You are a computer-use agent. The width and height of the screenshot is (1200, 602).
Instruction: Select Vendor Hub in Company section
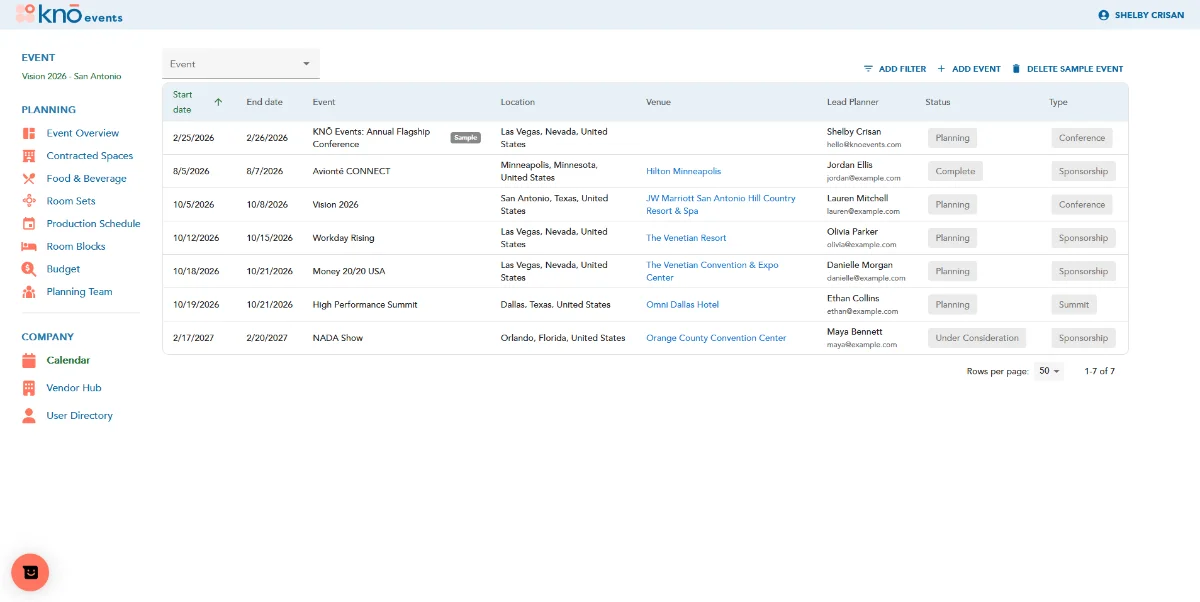point(73,388)
